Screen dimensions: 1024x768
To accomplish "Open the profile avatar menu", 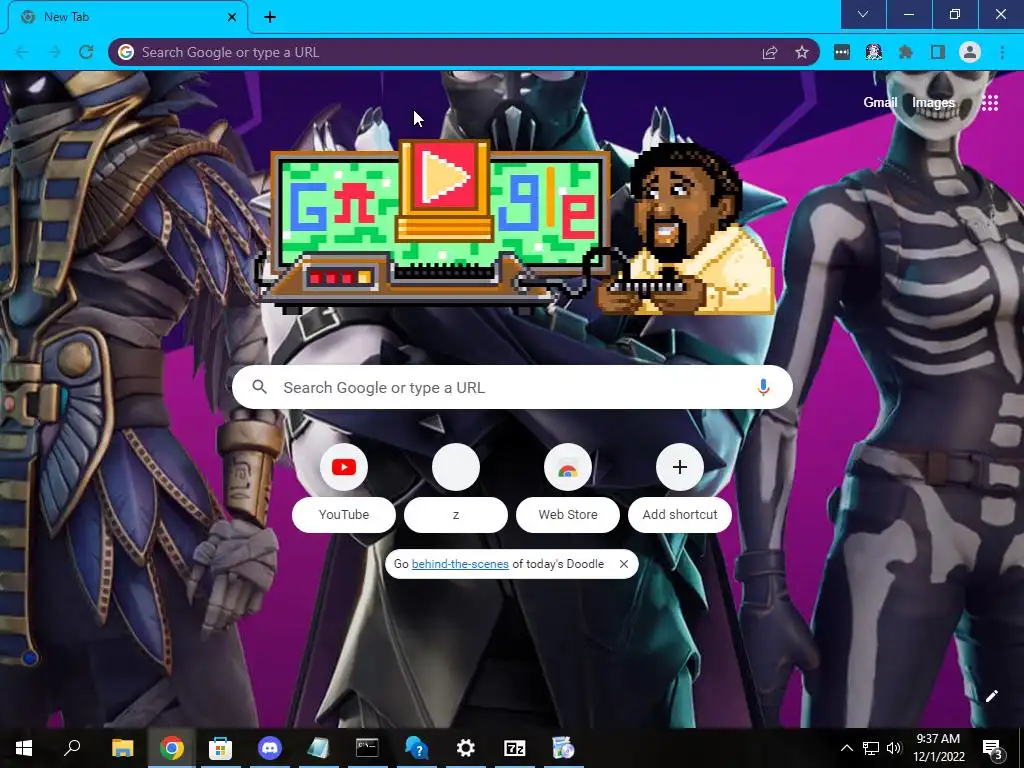I will pyautogui.click(x=970, y=52).
